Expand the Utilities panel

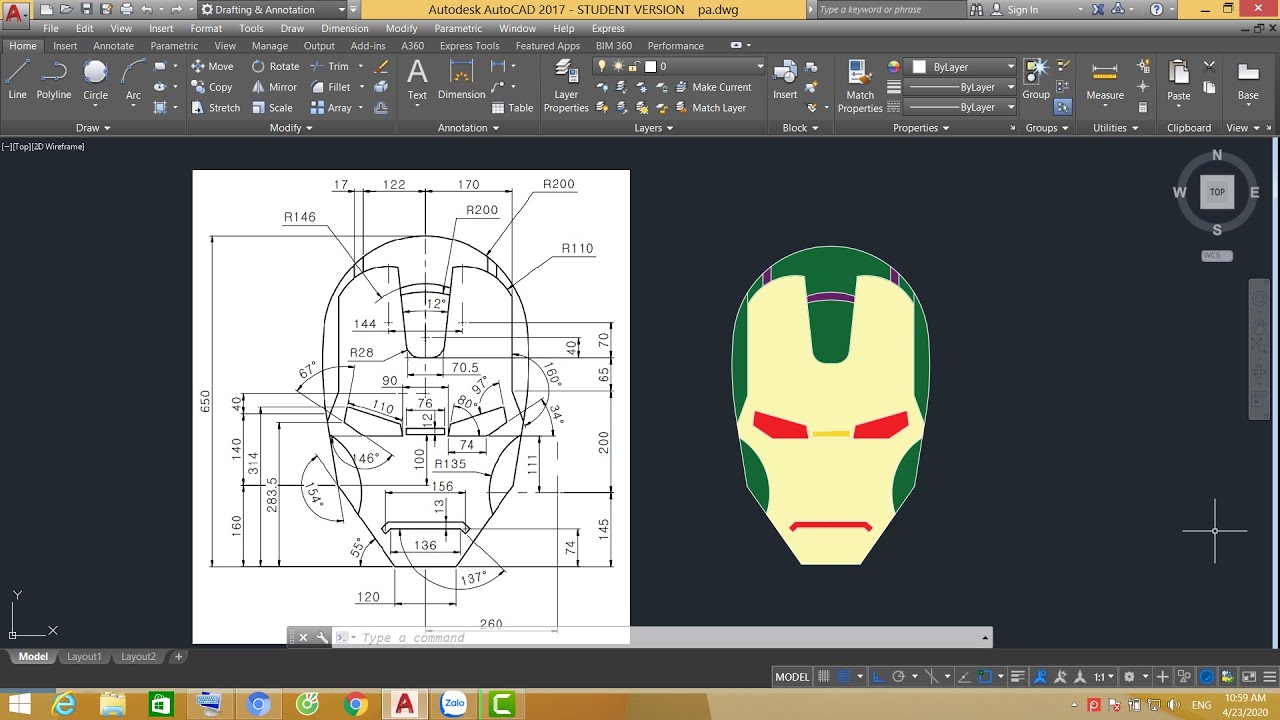click(x=1115, y=128)
